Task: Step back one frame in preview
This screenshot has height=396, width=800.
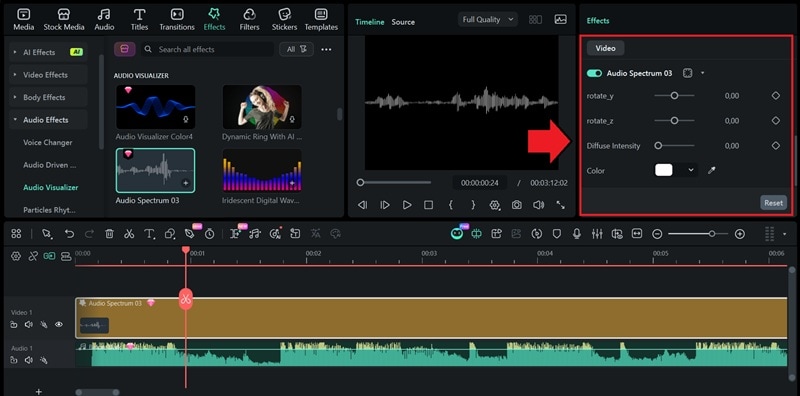Action: coord(362,205)
